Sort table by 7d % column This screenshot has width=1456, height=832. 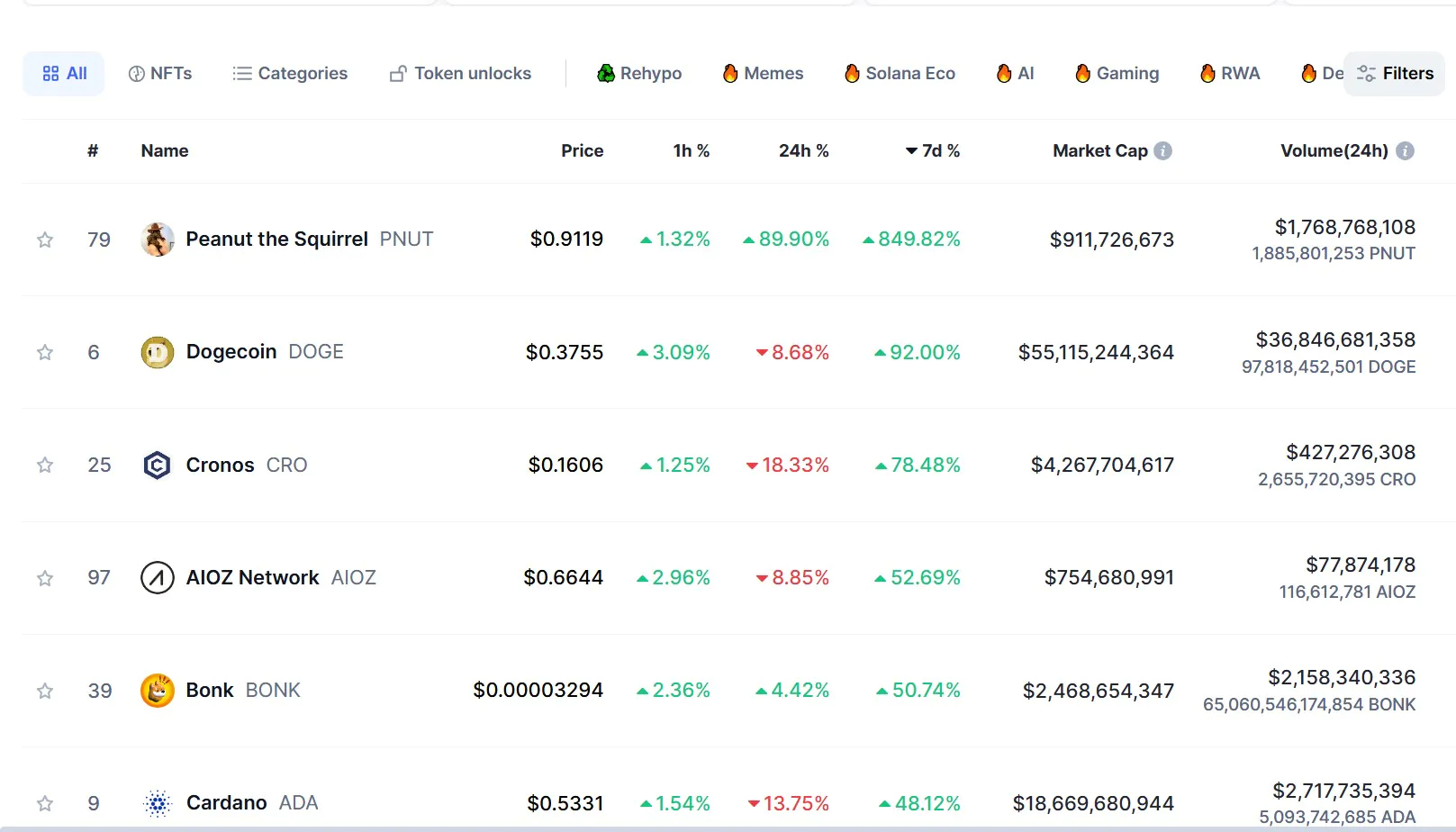pos(933,151)
